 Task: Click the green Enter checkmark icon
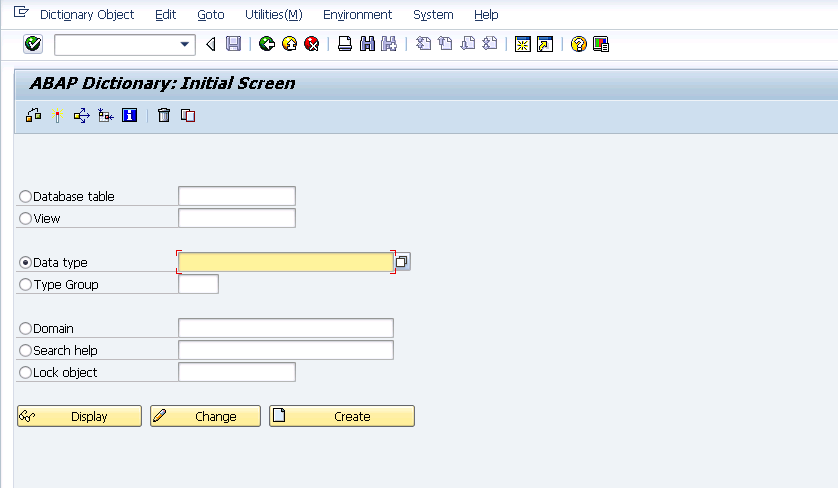[33, 44]
